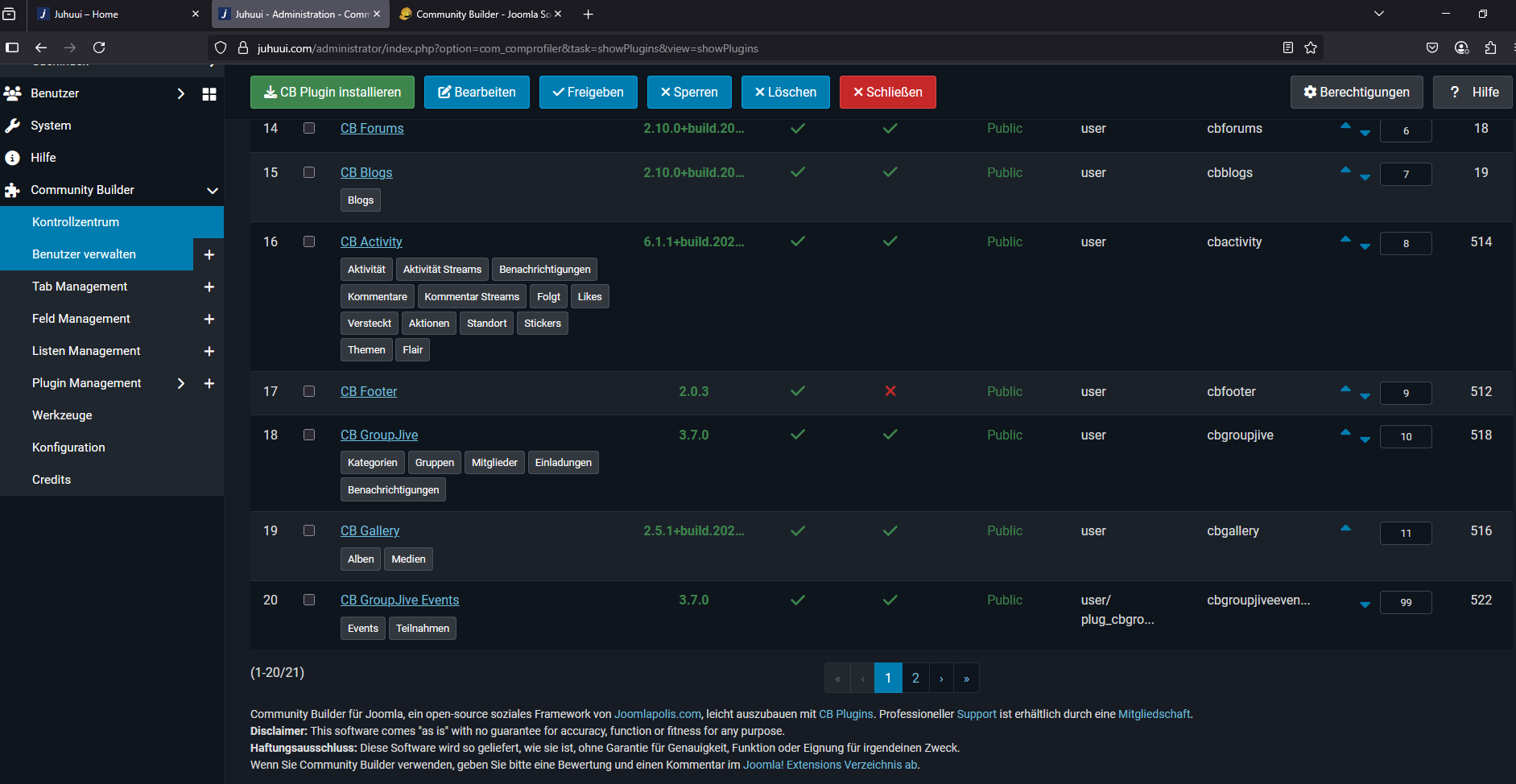The image size is (1516, 784).
Task: Open the Joomlapolis.com footer link
Action: point(657,714)
